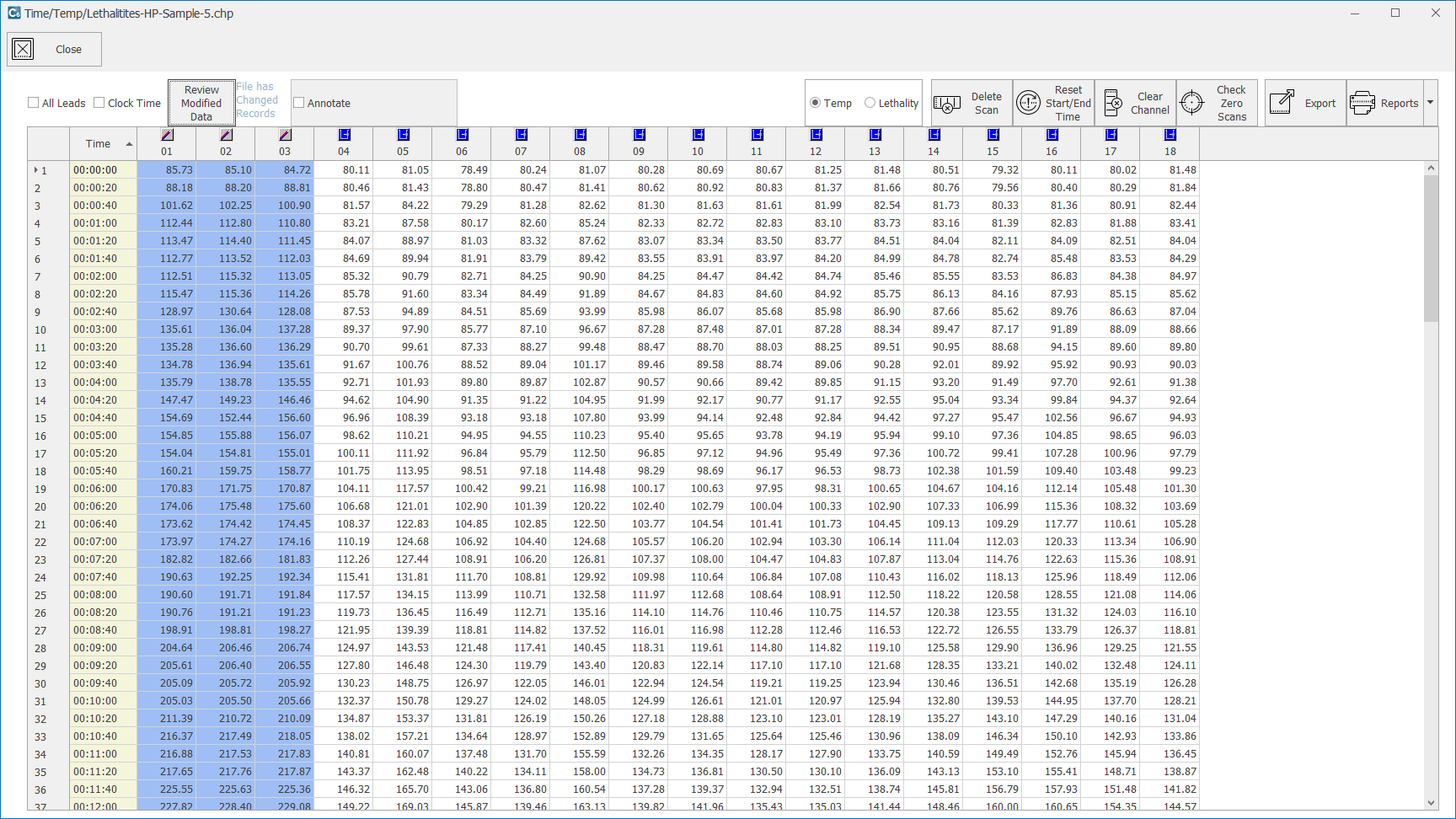Viewport: 1456px width, 819px height.
Task: Click the Check Zero Scans crosshair icon
Action: [x=1192, y=103]
